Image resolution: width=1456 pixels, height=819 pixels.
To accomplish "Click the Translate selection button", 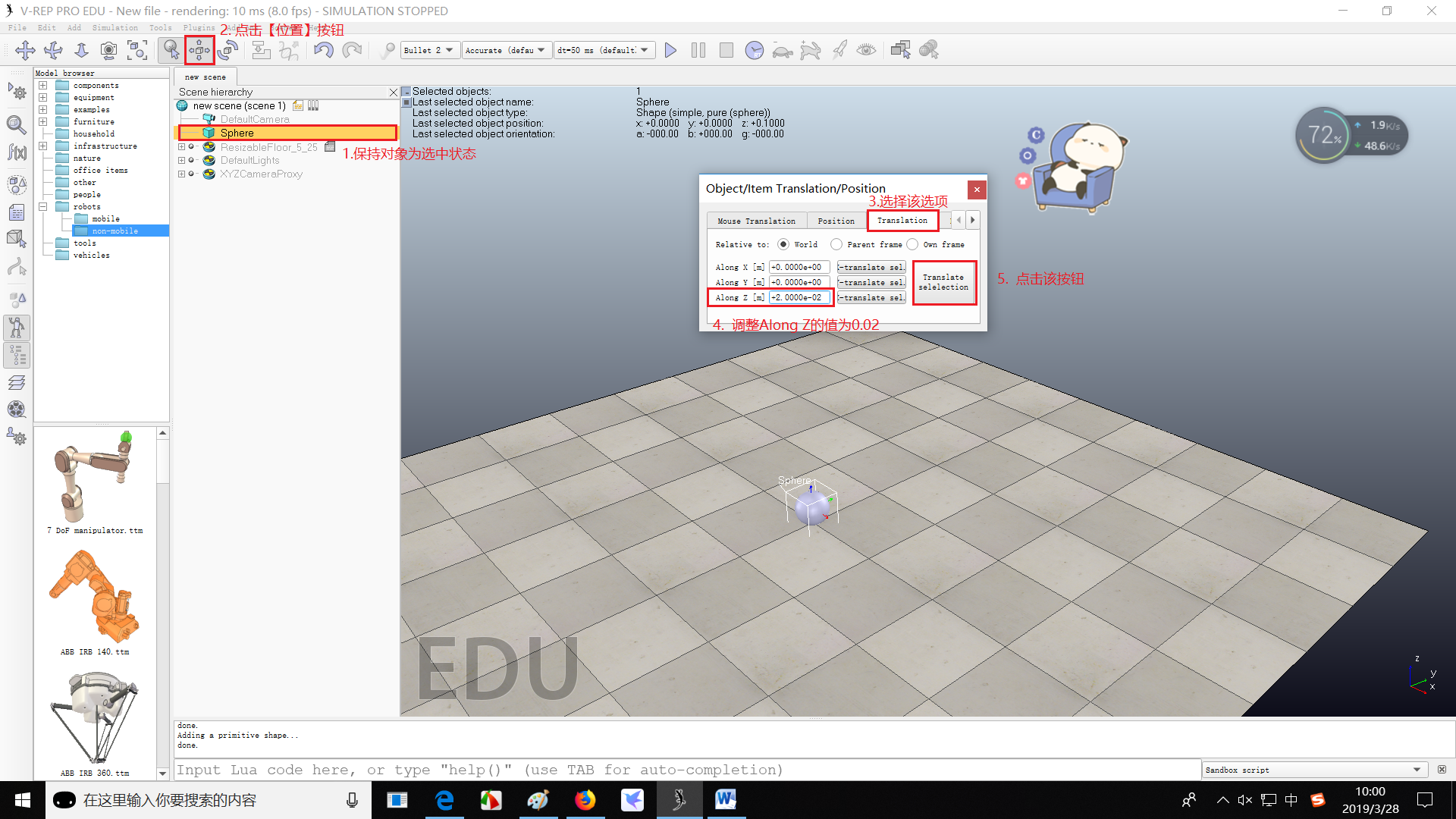I will (x=943, y=282).
